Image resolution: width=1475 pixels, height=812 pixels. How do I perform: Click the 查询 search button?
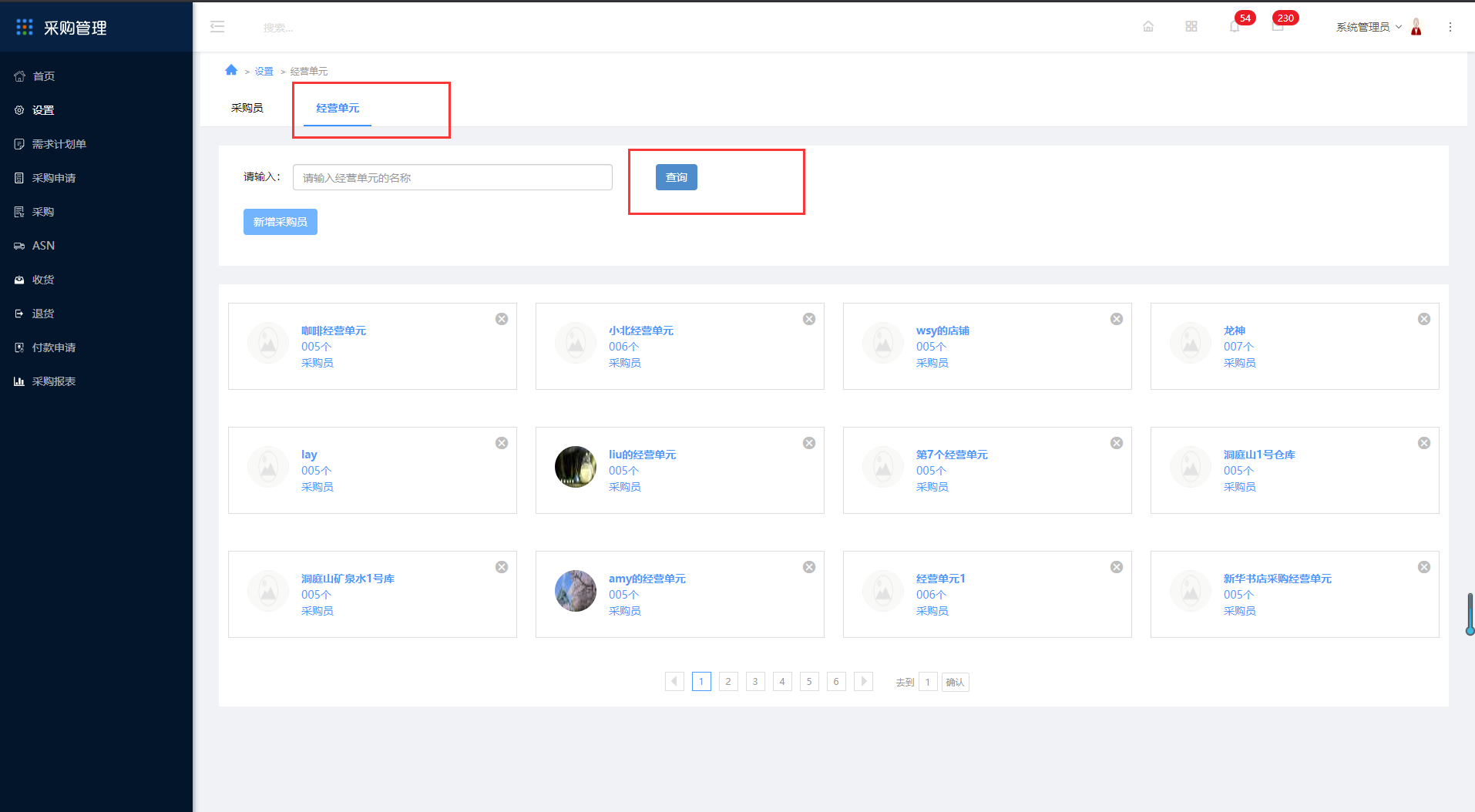pyautogui.click(x=677, y=177)
